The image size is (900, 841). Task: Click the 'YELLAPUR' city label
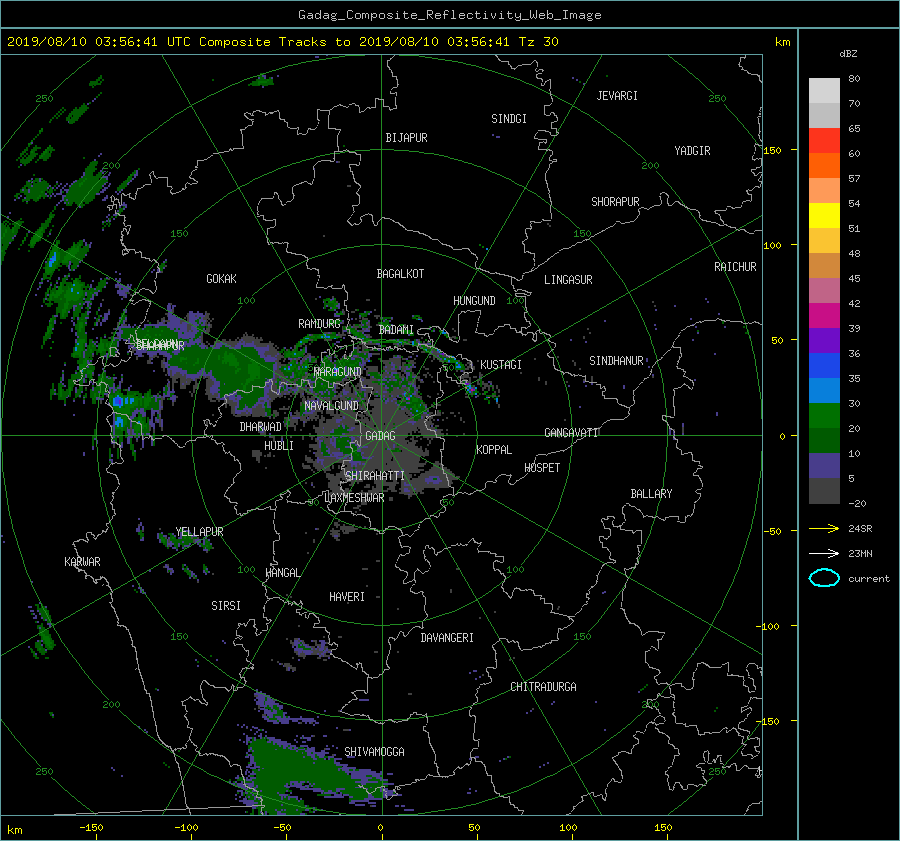pos(199,532)
